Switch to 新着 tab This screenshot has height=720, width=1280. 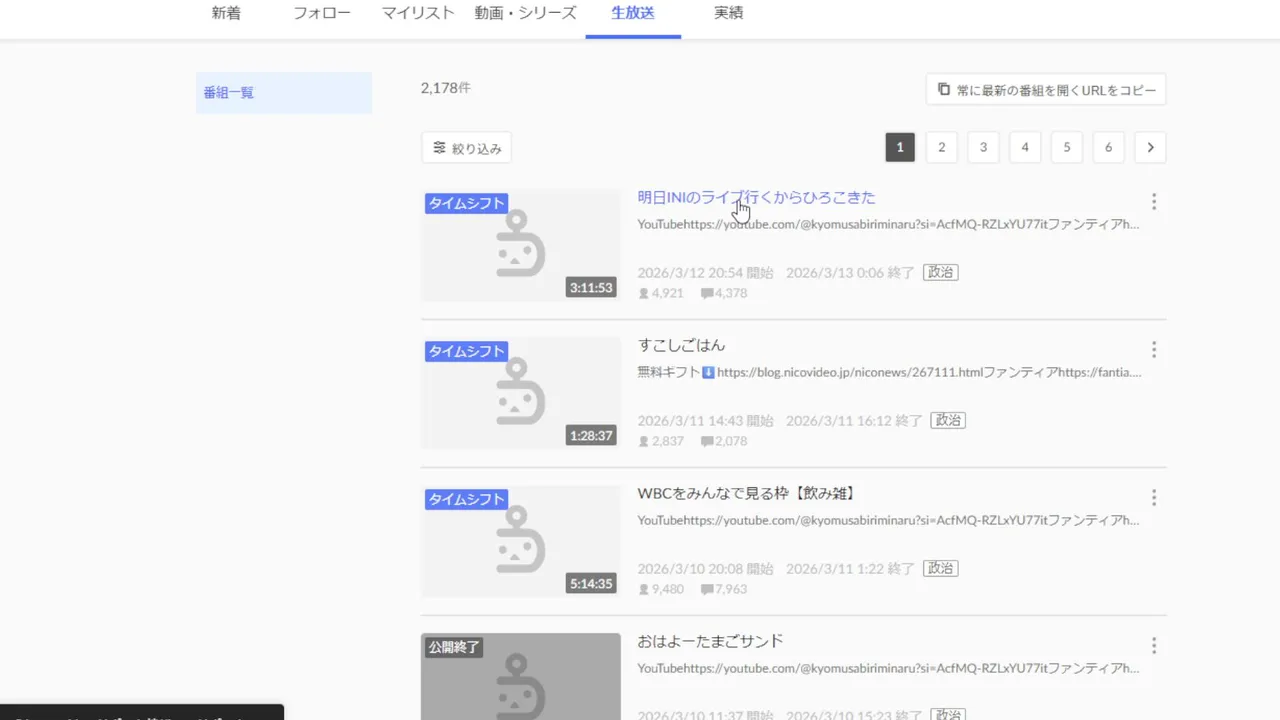[226, 14]
